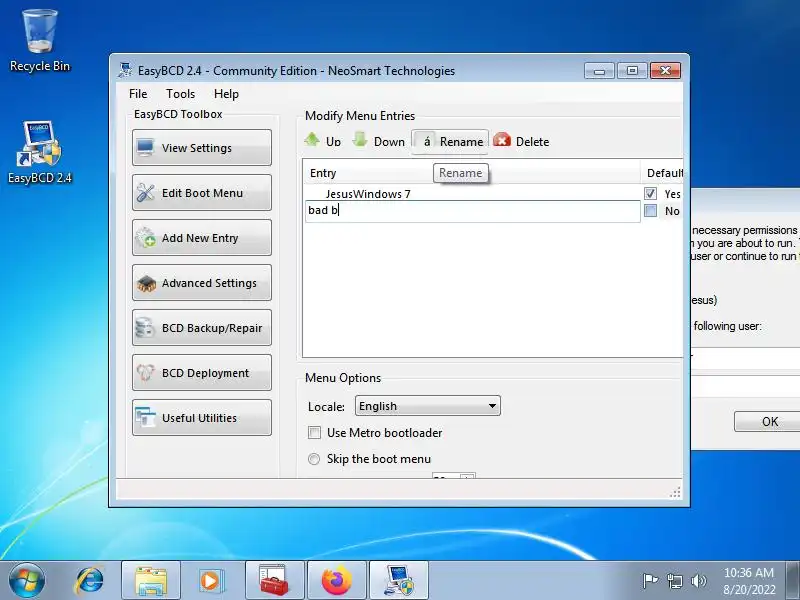Open Windows Explorer folder on taskbar
Screen dimensions: 800x600
click(x=151, y=581)
